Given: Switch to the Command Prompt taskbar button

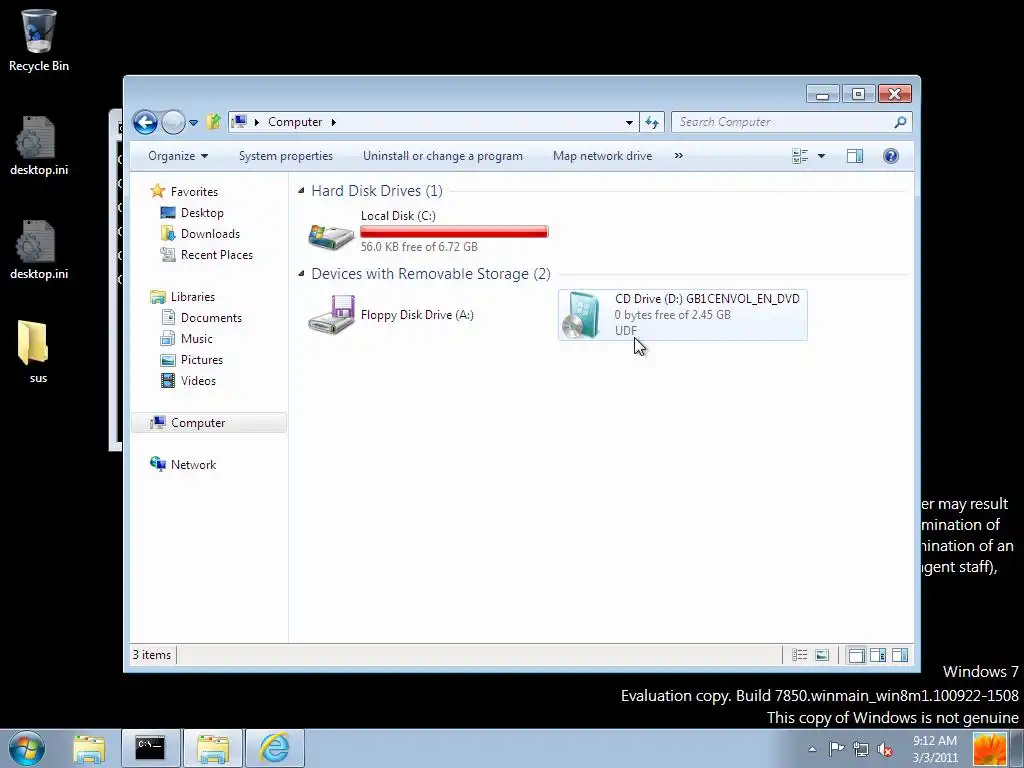Looking at the screenshot, I should (151, 748).
